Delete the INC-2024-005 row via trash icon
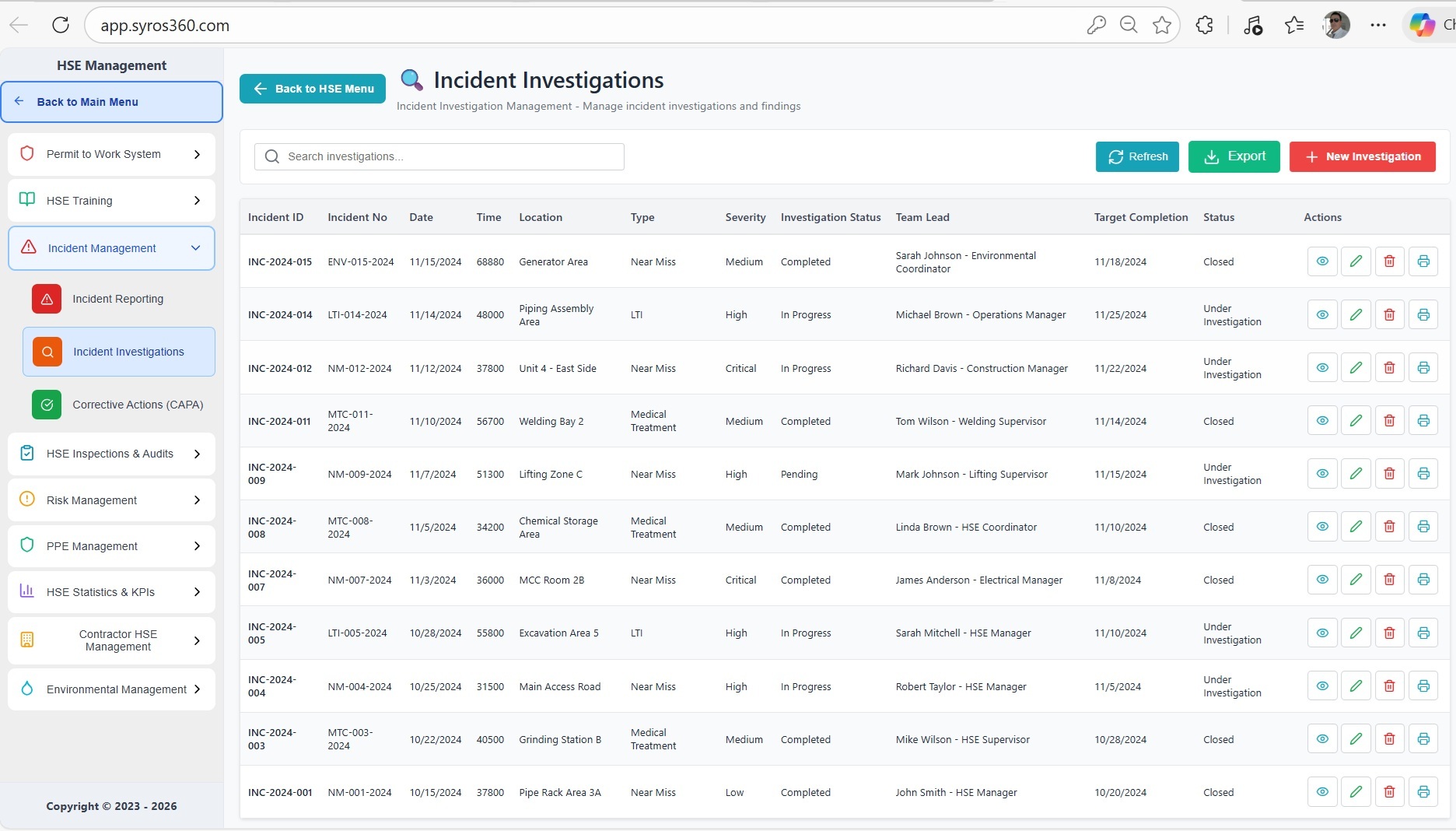The image size is (1456, 831). click(1389, 633)
